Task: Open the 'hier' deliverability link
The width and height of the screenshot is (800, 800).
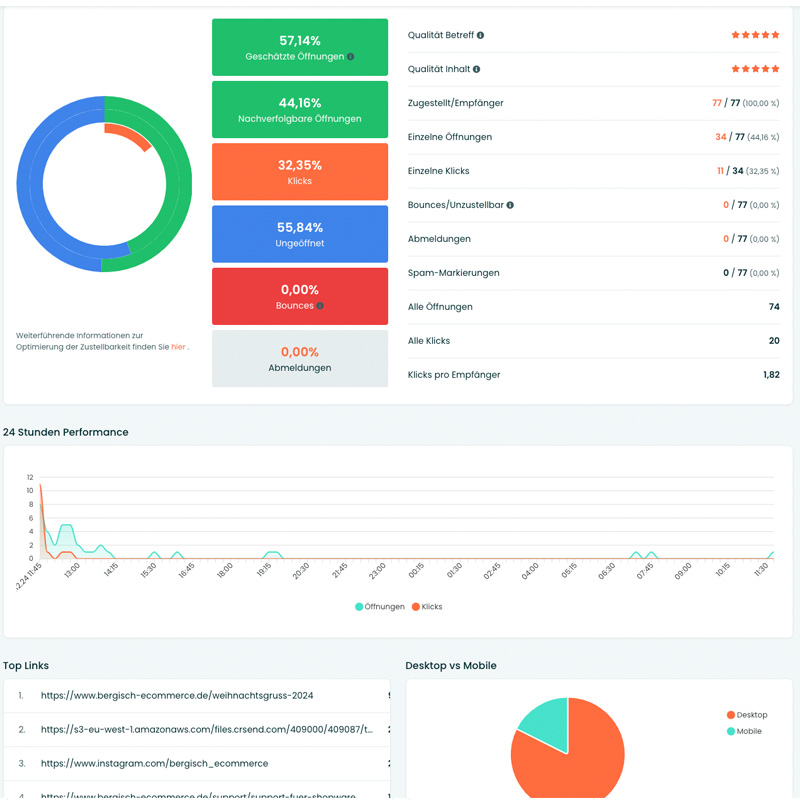Action: [x=178, y=347]
